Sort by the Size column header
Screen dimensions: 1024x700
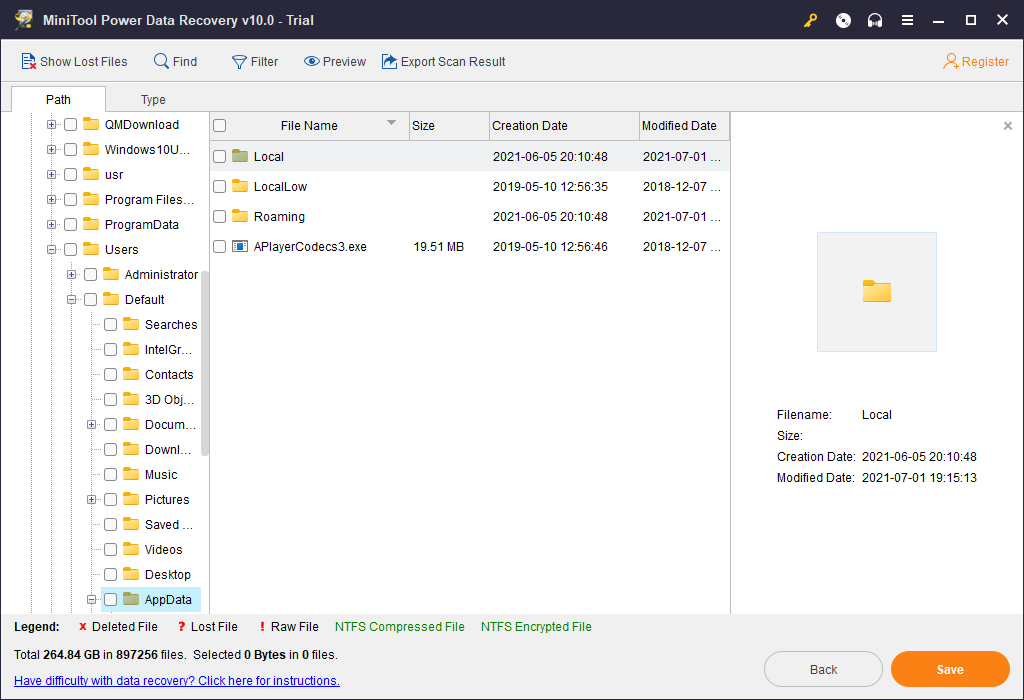449,125
